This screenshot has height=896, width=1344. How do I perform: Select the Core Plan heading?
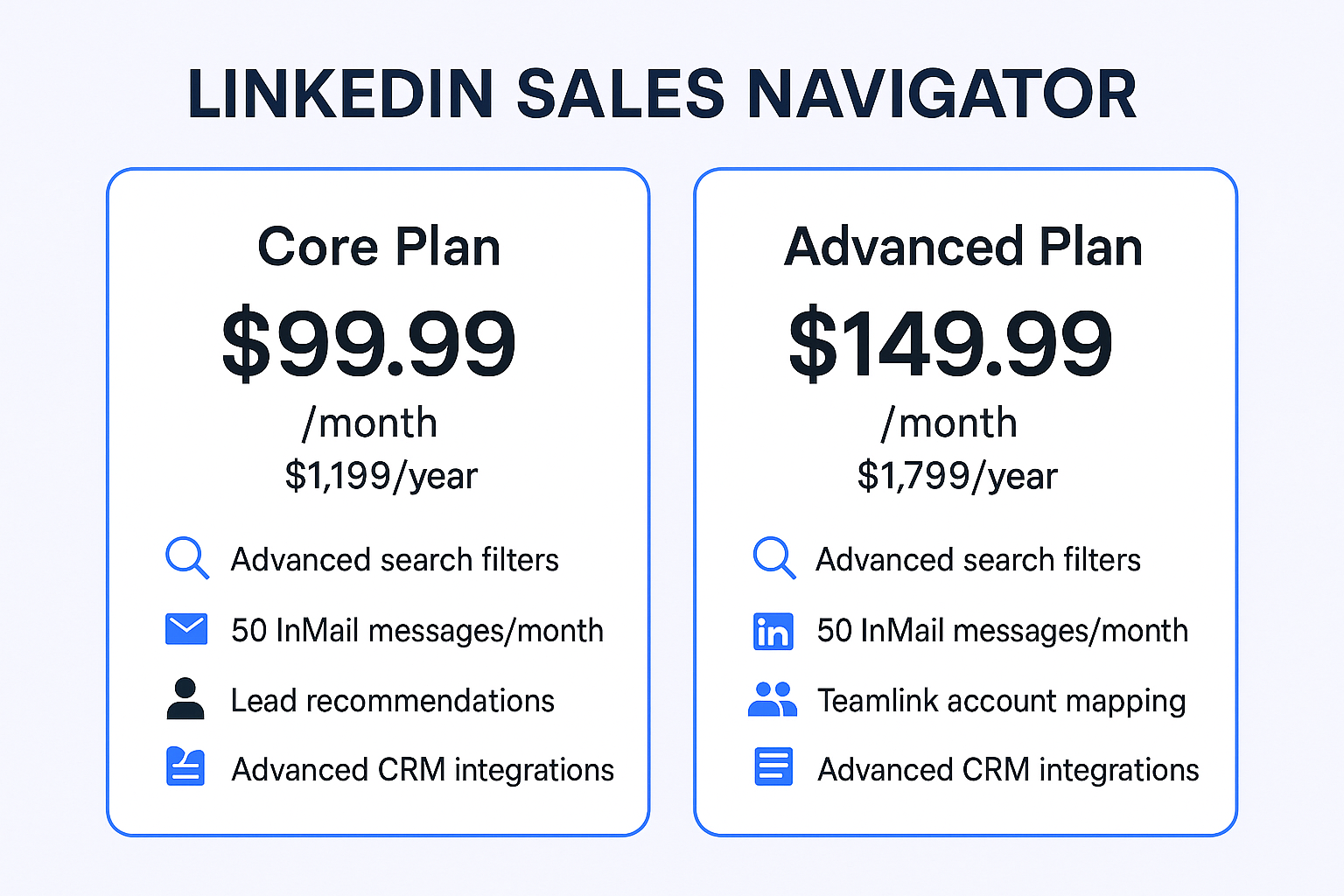[379, 247]
